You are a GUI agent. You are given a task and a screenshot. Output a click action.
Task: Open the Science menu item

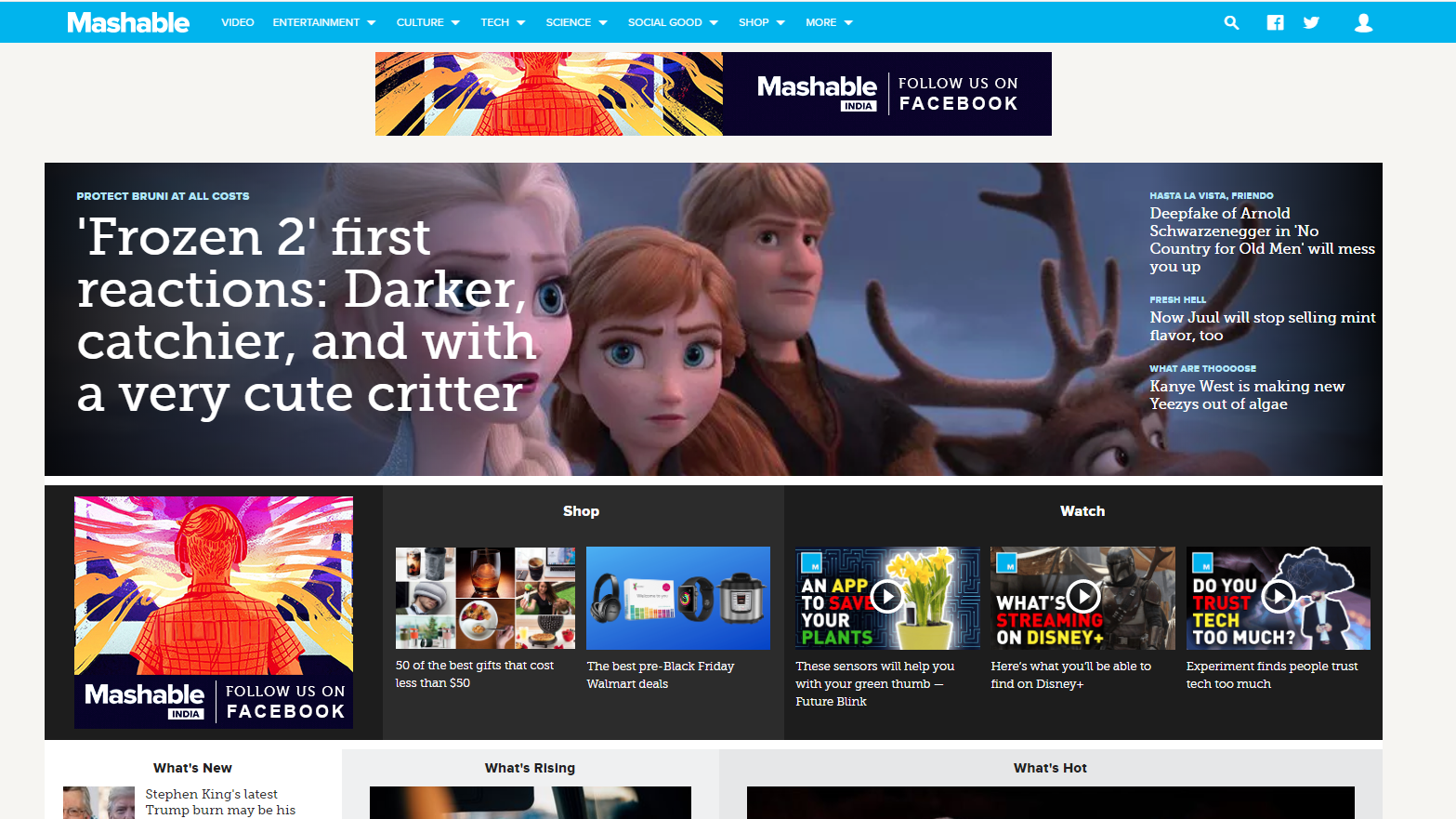(576, 22)
